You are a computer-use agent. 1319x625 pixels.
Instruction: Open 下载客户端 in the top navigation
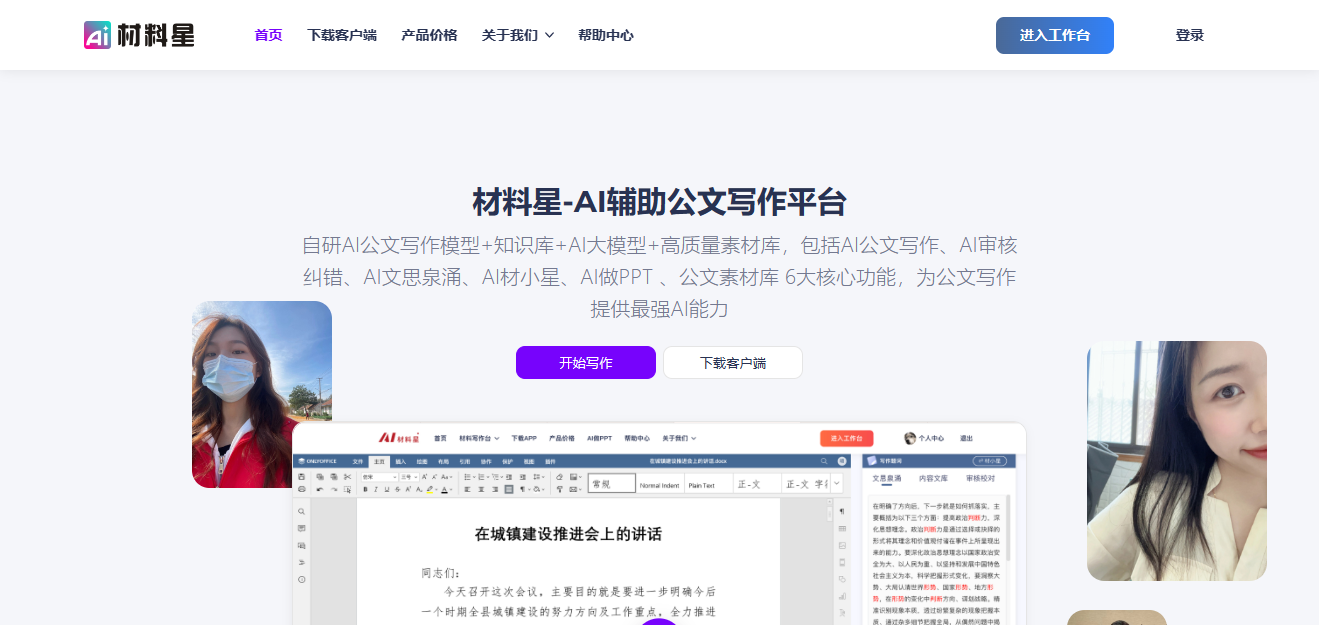click(342, 35)
